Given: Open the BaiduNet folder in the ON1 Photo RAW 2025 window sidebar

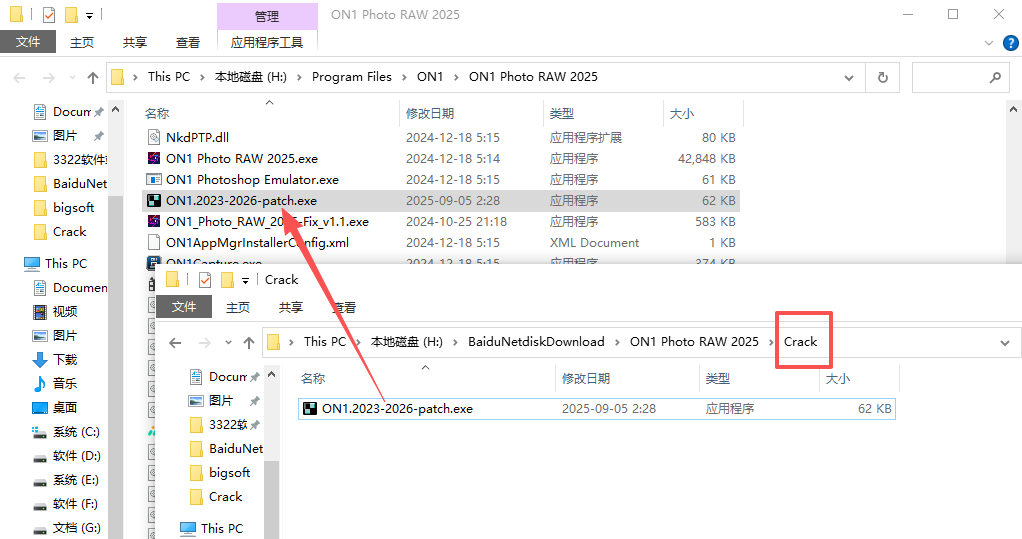Looking at the screenshot, I should [x=69, y=184].
